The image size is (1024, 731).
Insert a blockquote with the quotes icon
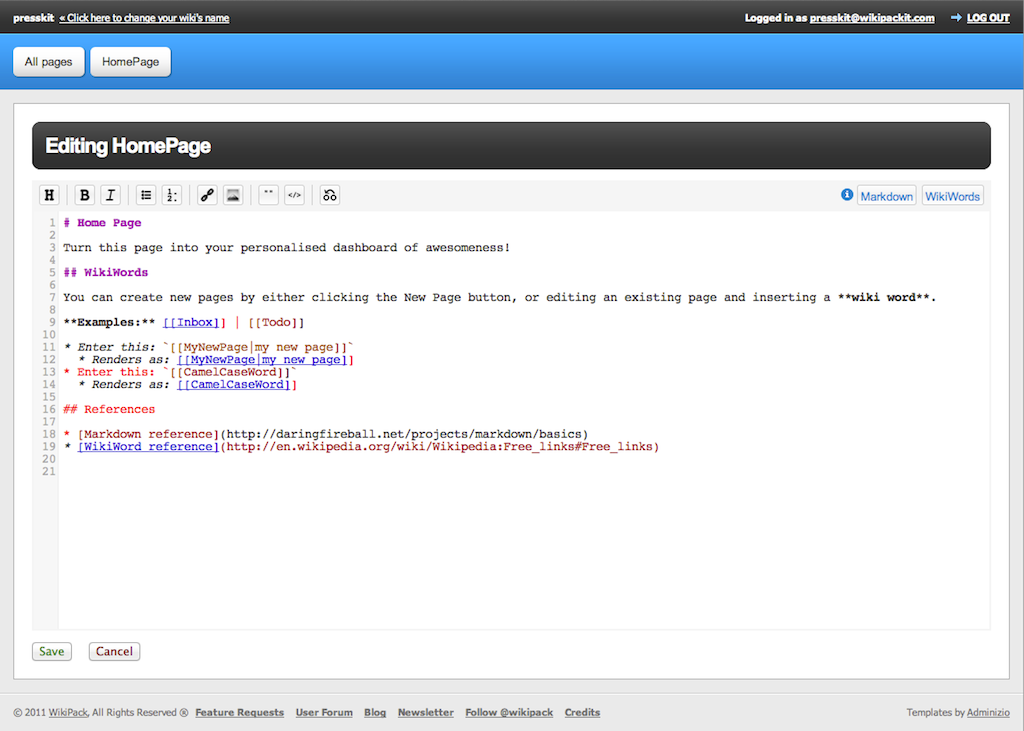click(268, 195)
